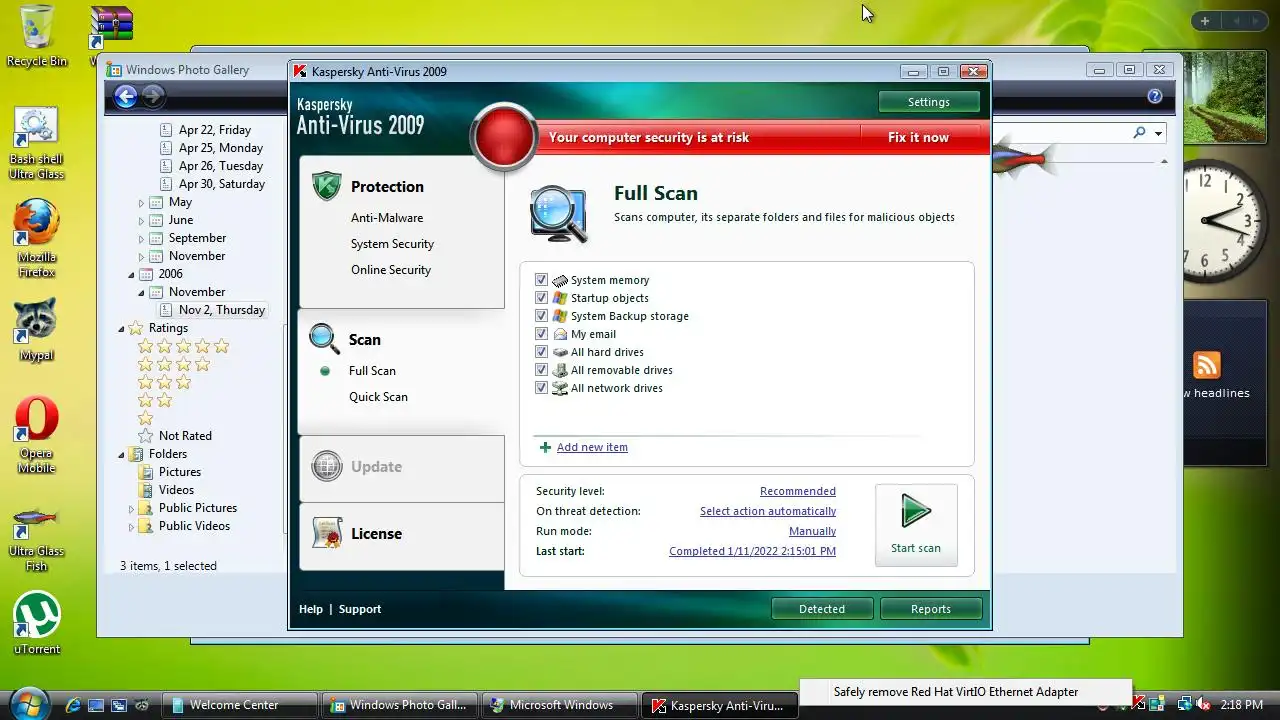Open the Photo Gallery search options dropdown arrow
Image resolution: width=1280 pixels, height=720 pixels.
pos(1159,133)
